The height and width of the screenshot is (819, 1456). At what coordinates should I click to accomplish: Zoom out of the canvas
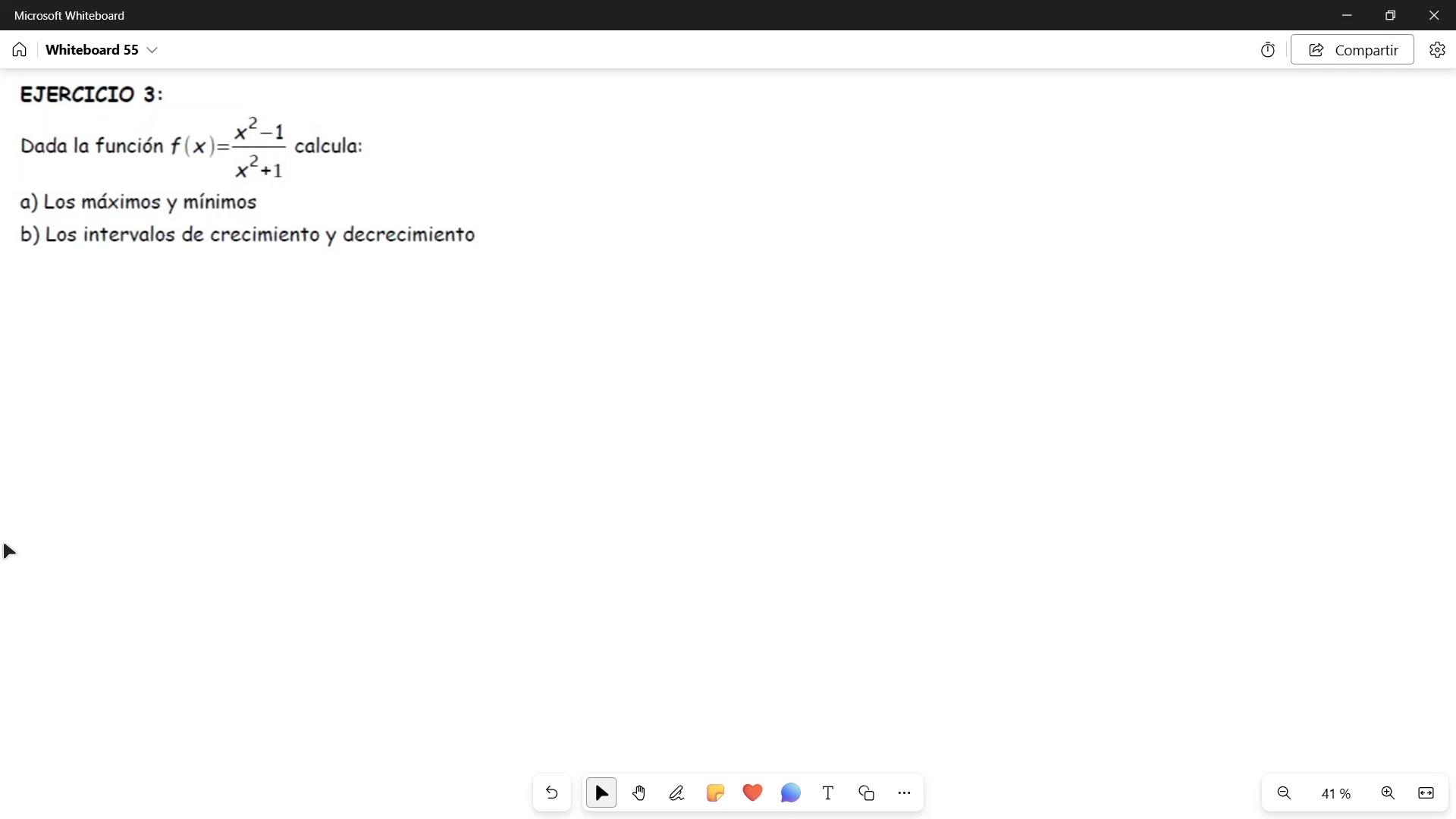1284,793
